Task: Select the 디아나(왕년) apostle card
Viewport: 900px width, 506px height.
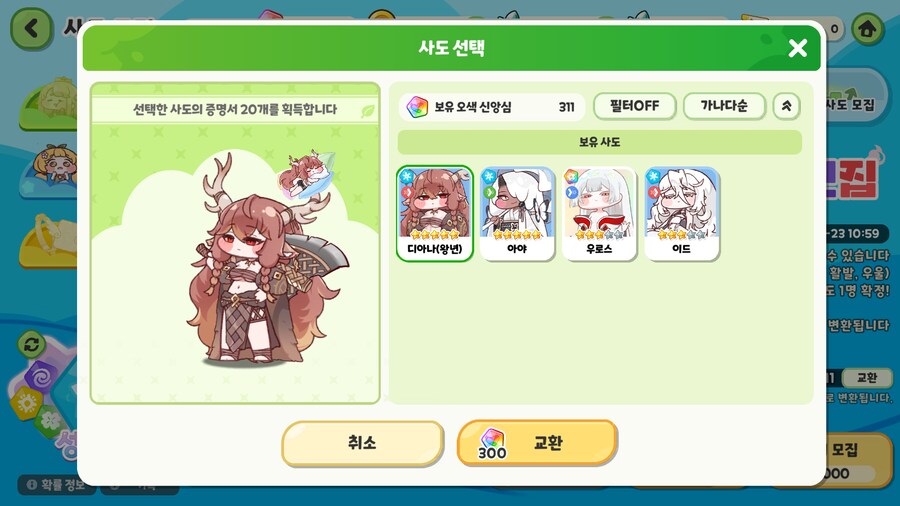Action: pyautogui.click(x=435, y=213)
